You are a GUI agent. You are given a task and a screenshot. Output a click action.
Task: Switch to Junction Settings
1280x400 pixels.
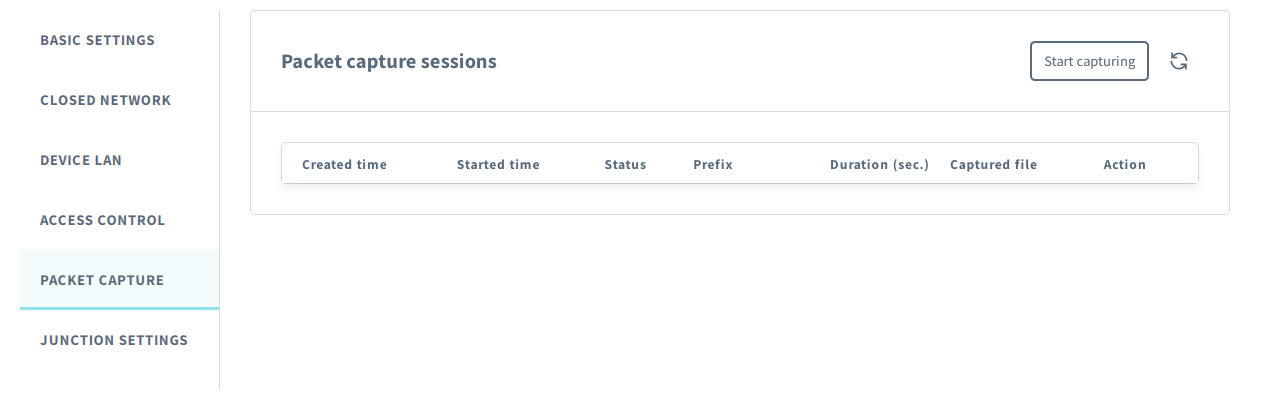(x=114, y=340)
